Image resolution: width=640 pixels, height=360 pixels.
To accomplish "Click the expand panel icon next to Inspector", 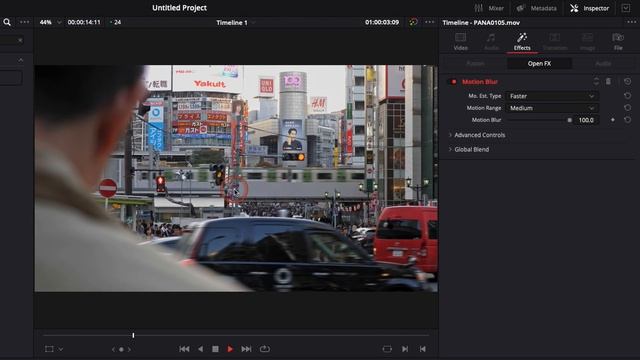I will pyautogui.click(x=626, y=8).
